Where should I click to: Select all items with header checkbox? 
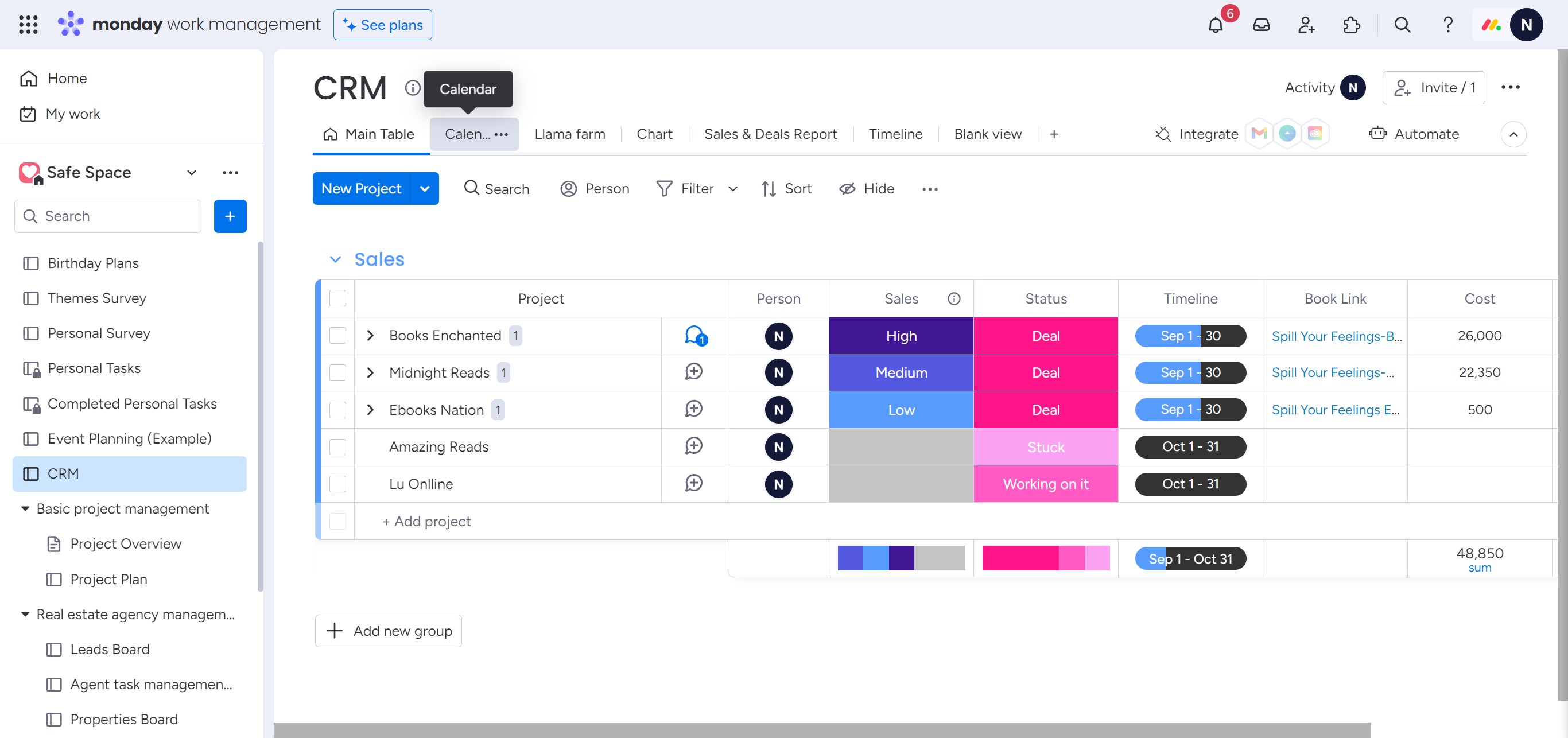[338, 298]
